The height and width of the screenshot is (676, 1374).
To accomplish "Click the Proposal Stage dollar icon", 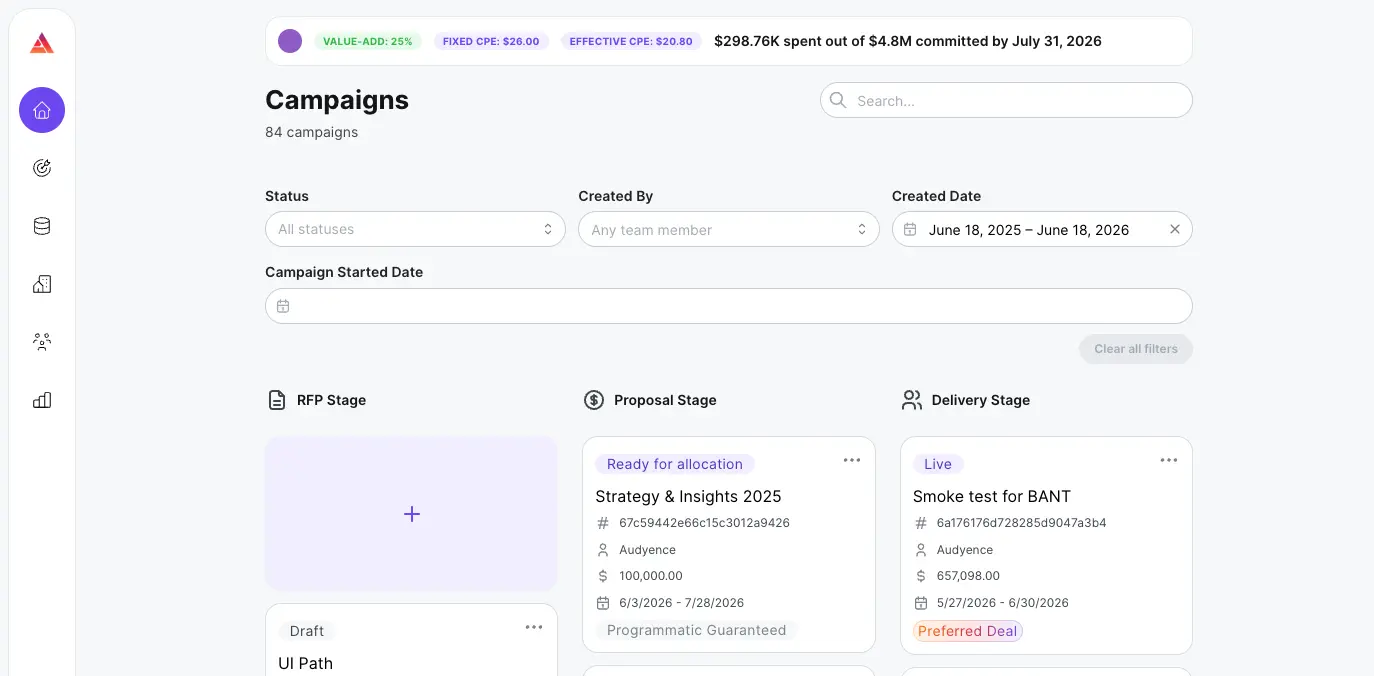I will (x=594, y=400).
